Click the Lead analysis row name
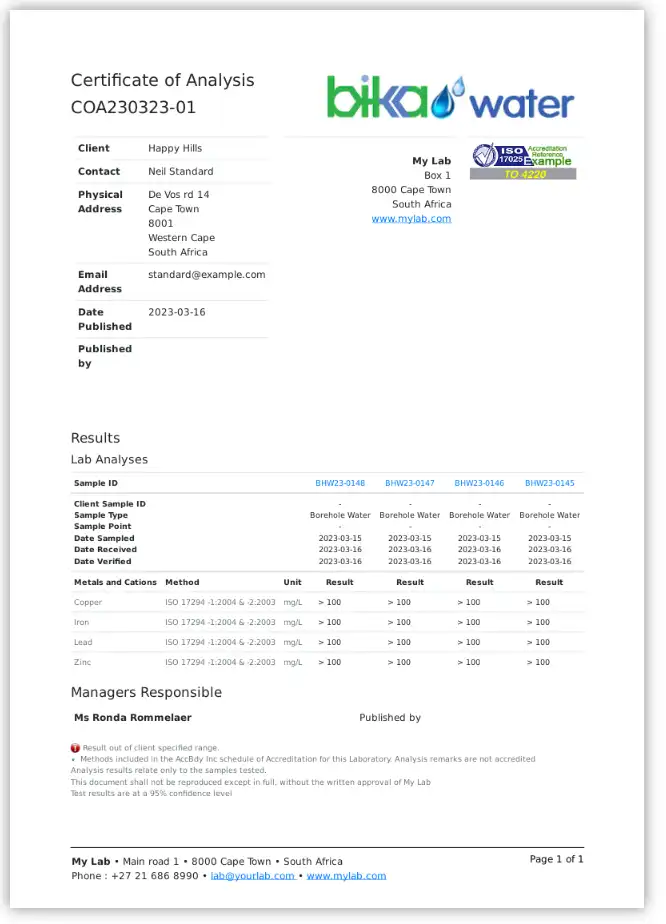The width and height of the screenshot is (666, 924). [x=83, y=642]
